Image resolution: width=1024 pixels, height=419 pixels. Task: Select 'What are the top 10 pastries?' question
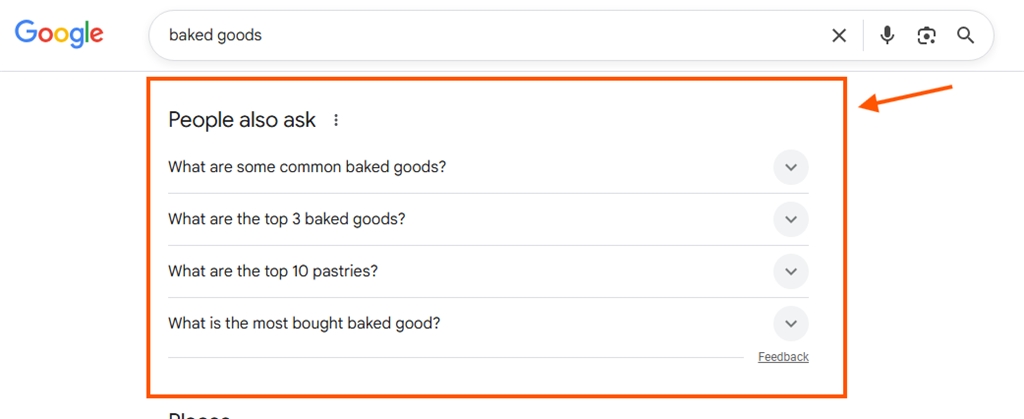click(x=273, y=271)
